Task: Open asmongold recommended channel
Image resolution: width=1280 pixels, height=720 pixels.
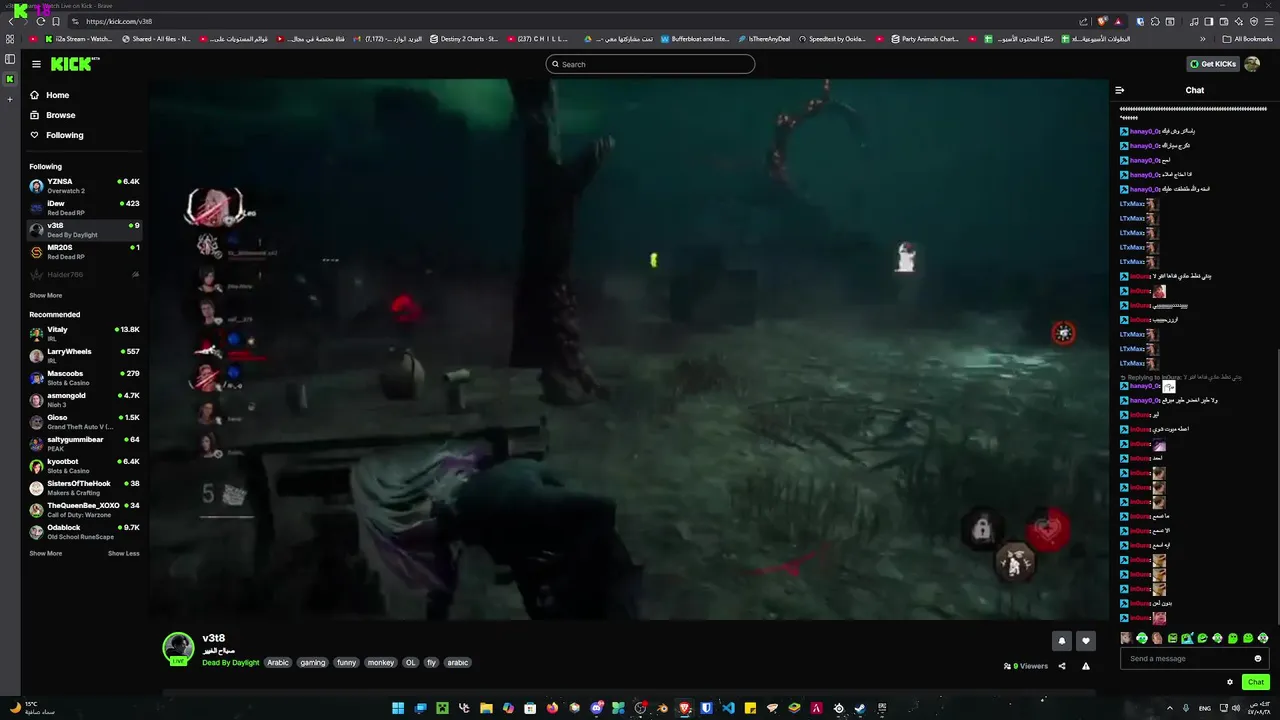Action: tap(84, 400)
